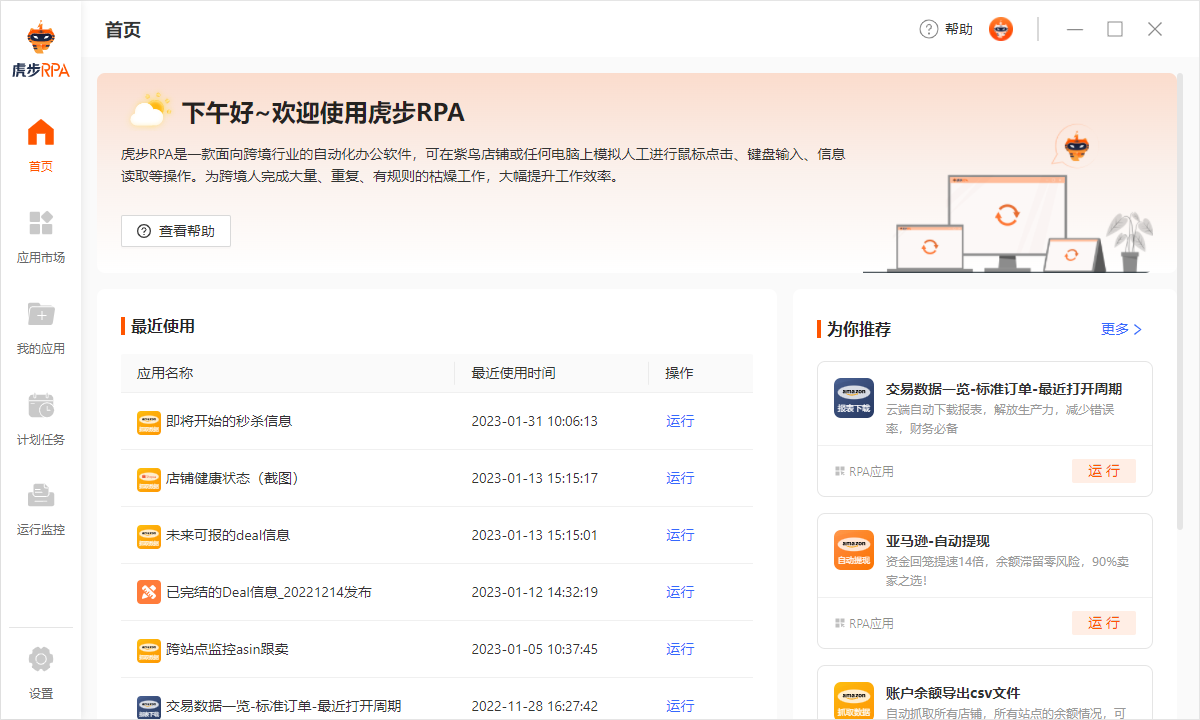The height and width of the screenshot is (720, 1200).
Task: Minimize the 虎步RPA window
Action: coord(1075,29)
